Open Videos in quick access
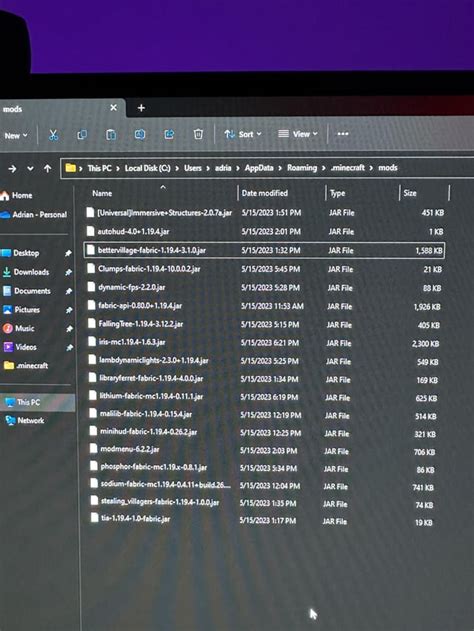This screenshot has width=474, height=631. click(x=20, y=347)
